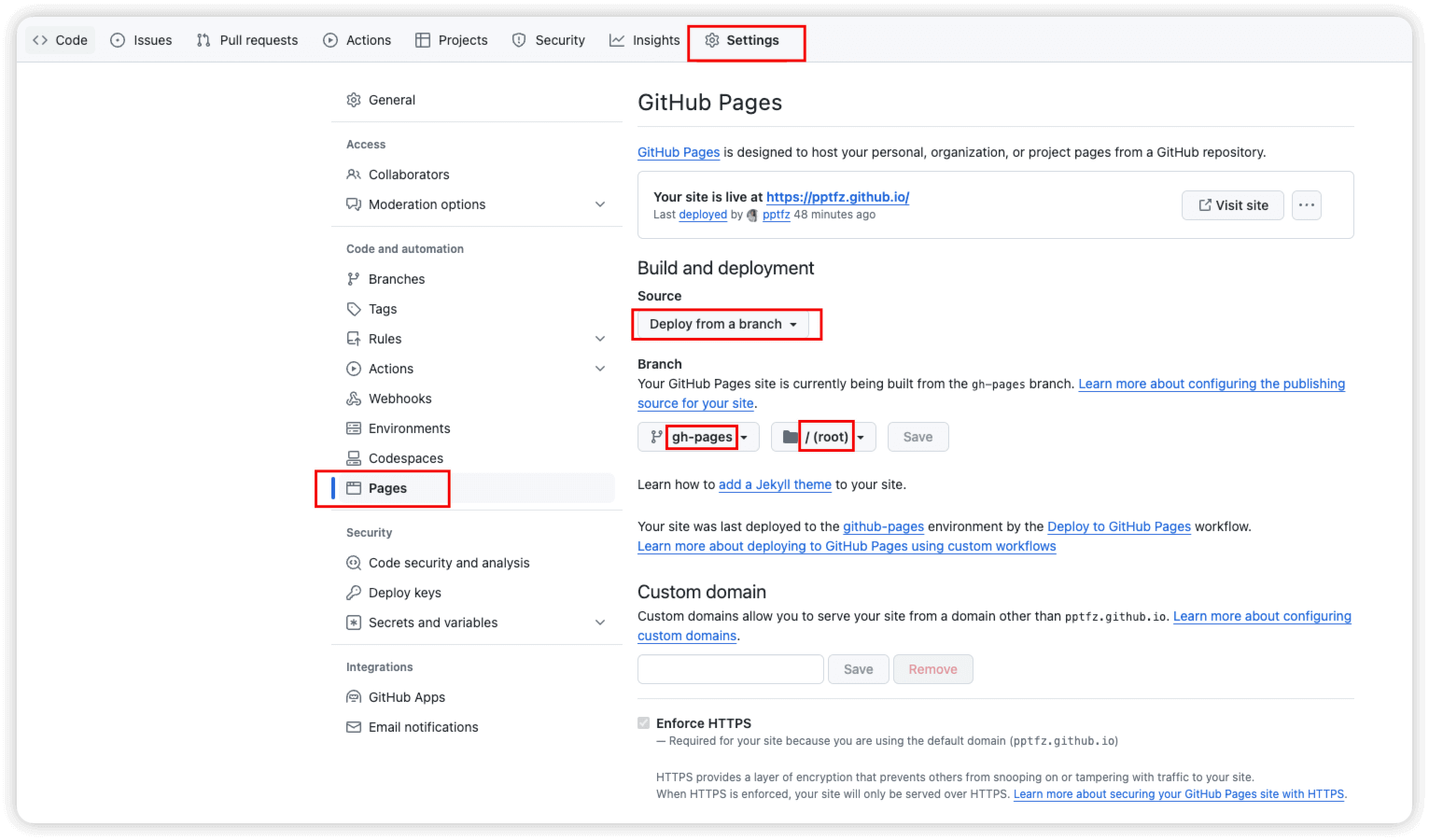Click GitHub Pages link in description
1429x840 pixels.
click(x=679, y=152)
